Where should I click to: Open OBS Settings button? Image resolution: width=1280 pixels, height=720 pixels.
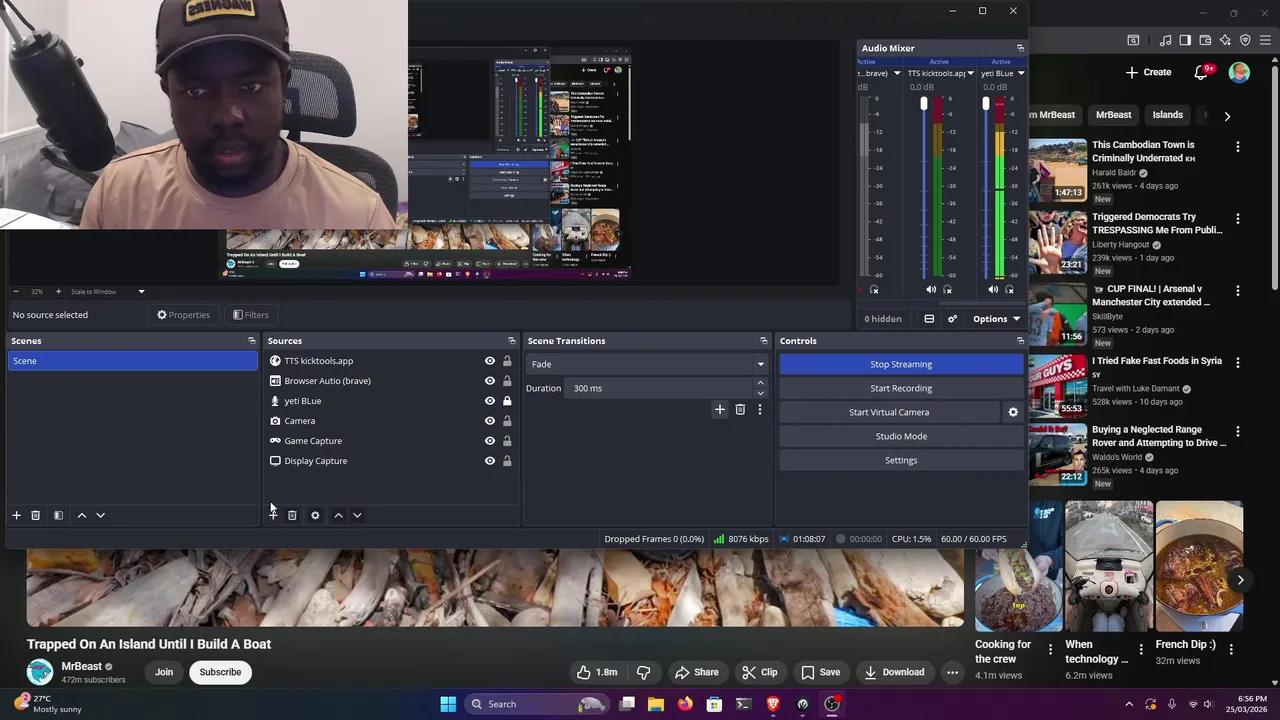(x=901, y=460)
